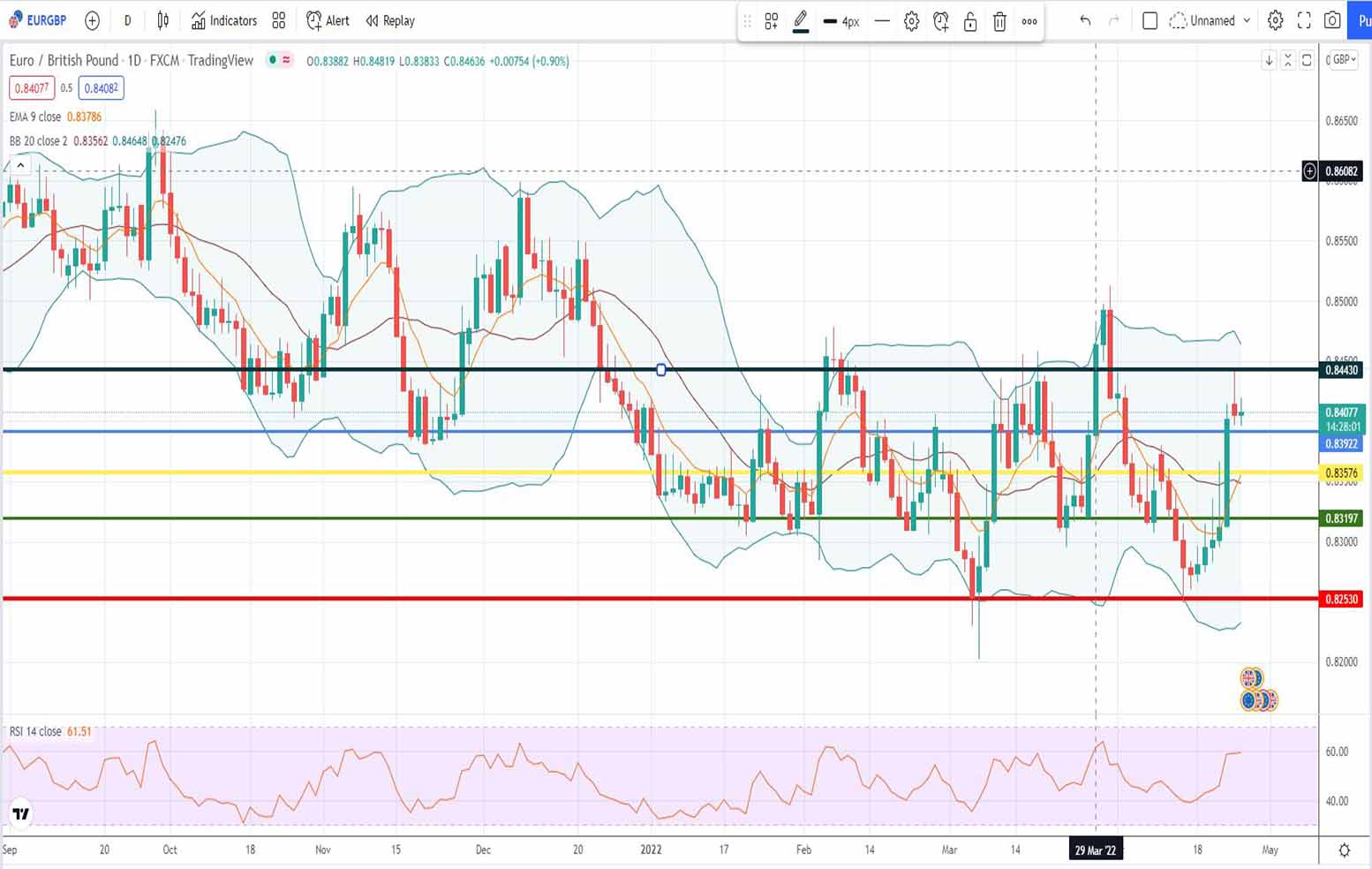Enter fullscreen mode

coord(1304,20)
